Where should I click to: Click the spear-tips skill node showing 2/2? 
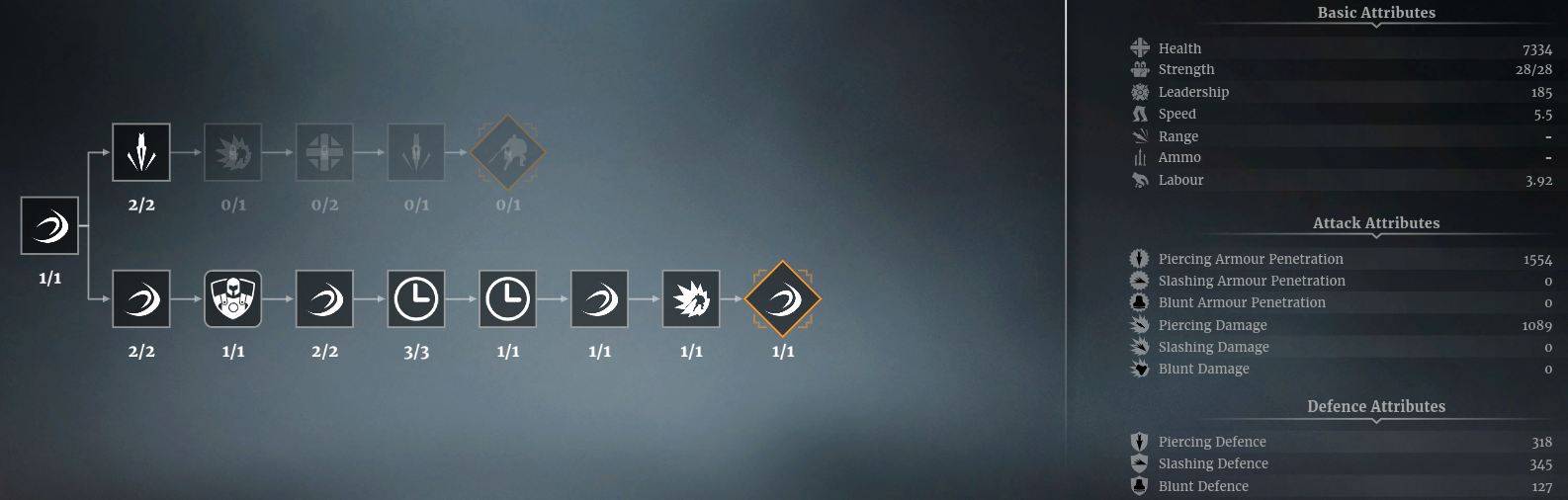(x=141, y=152)
